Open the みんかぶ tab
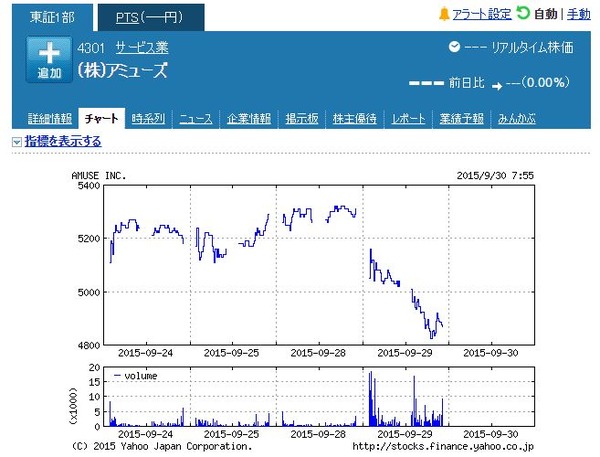The image size is (600, 457). tap(517, 119)
